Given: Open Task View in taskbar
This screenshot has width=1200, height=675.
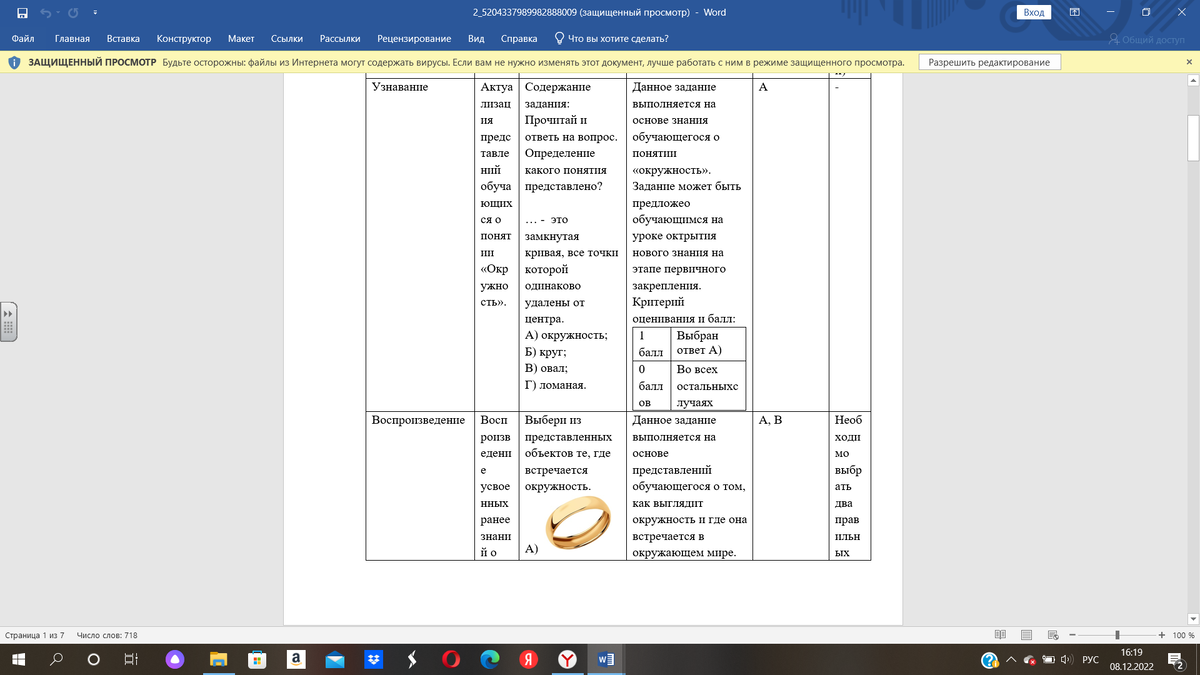Looking at the screenshot, I should tap(130, 660).
